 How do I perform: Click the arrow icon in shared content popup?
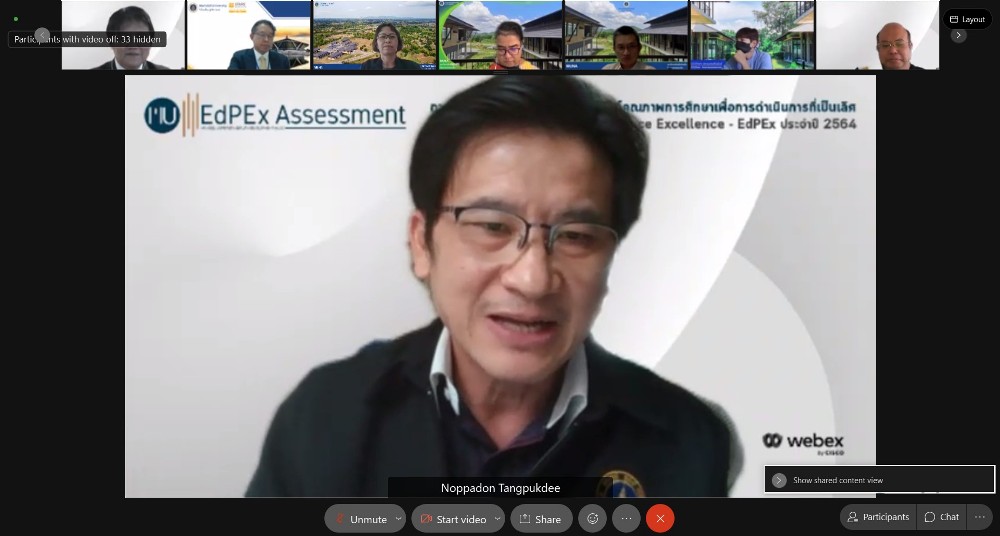779,480
